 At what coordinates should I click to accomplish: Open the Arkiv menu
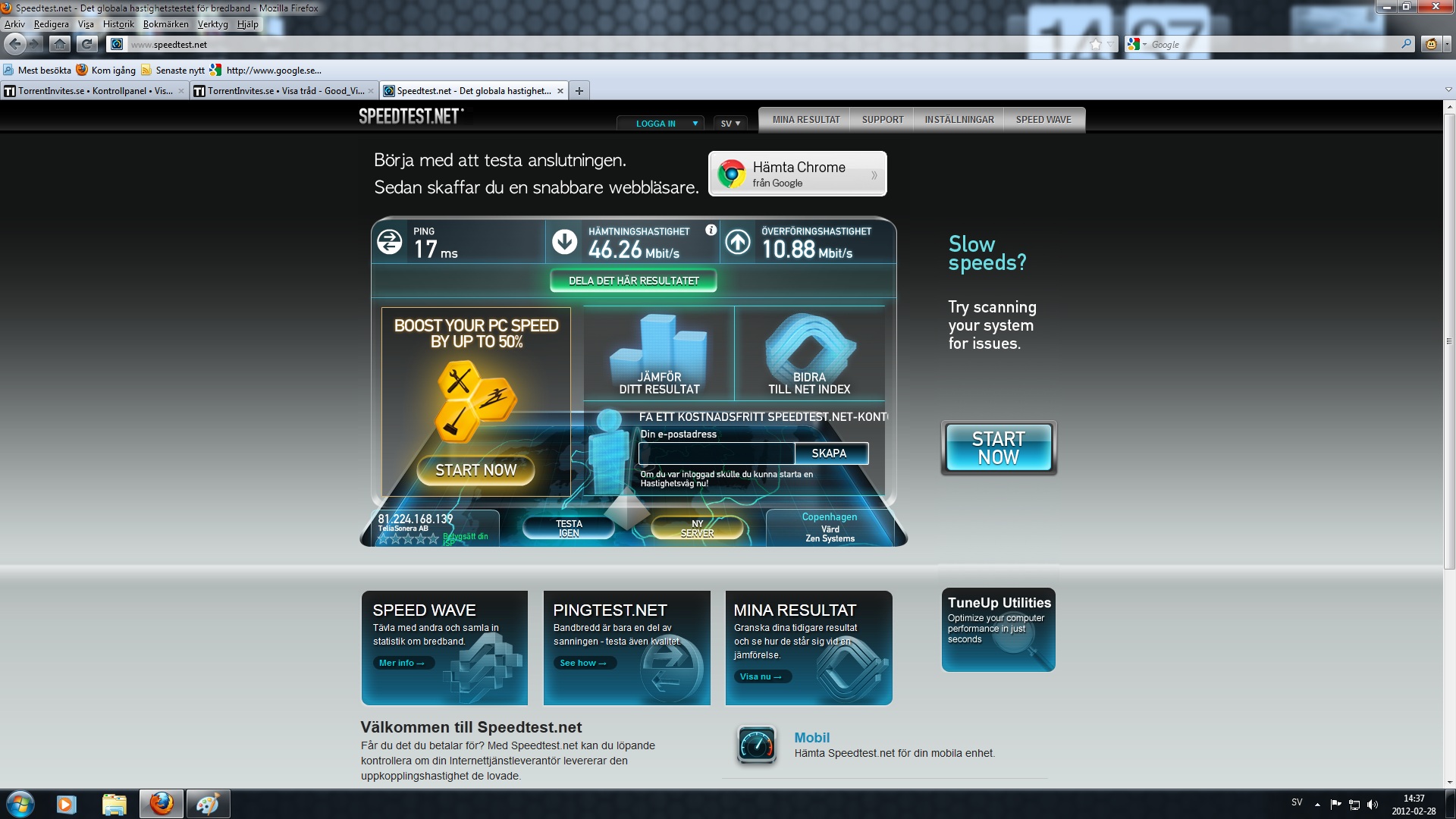click(x=14, y=24)
